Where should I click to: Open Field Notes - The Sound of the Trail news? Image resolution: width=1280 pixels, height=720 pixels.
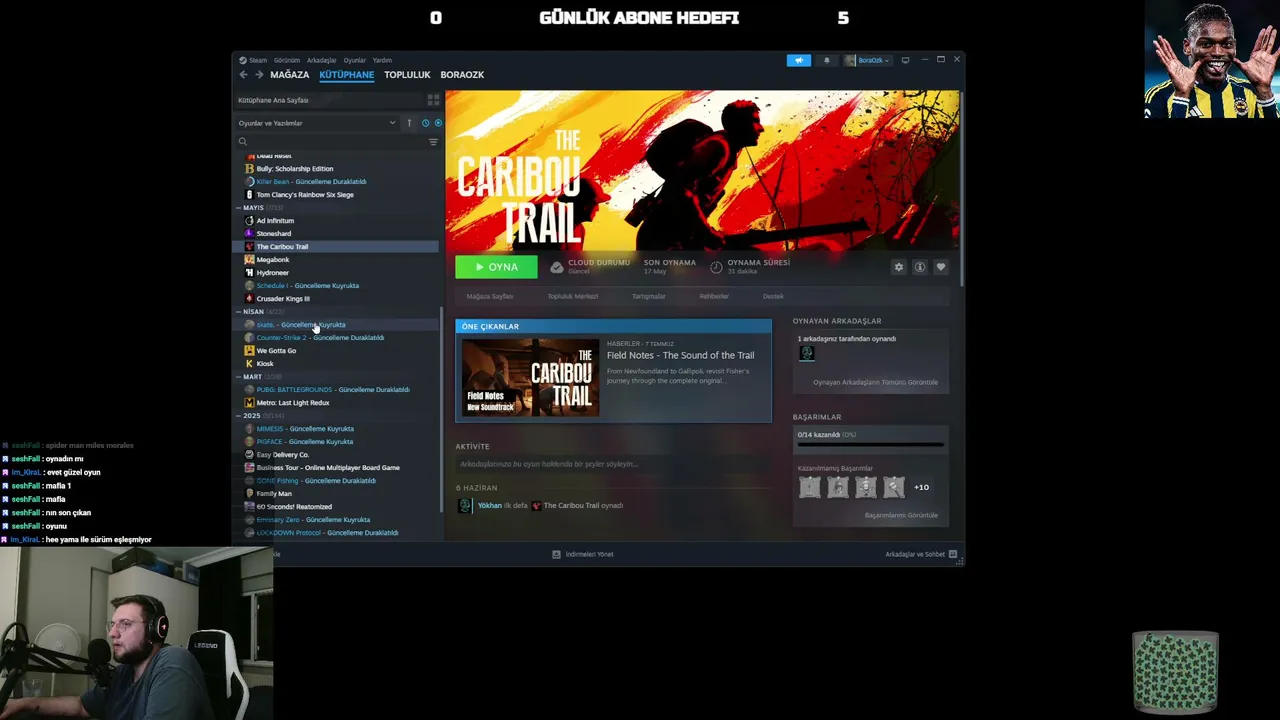coord(681,355)
